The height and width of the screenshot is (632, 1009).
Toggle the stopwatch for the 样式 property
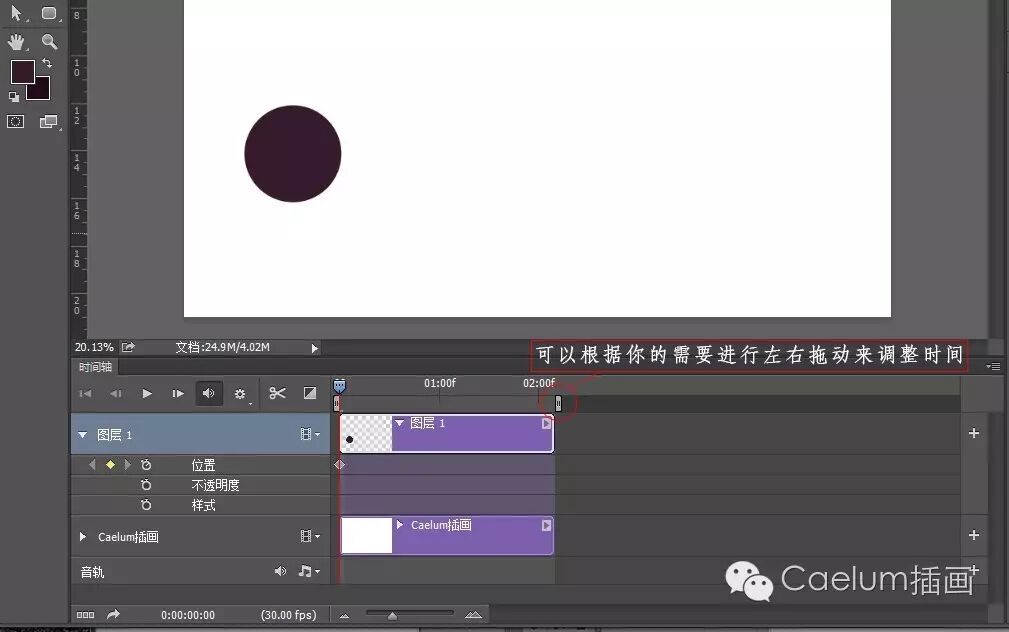click(146, 505)
